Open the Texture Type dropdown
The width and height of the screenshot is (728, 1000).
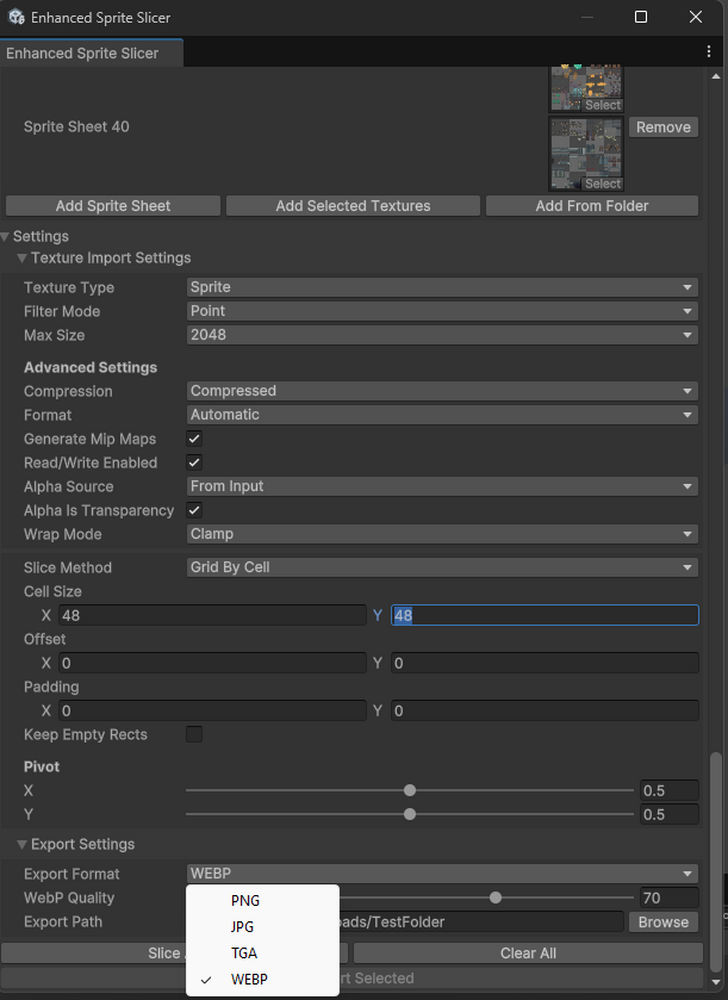(x=440, y=287)
